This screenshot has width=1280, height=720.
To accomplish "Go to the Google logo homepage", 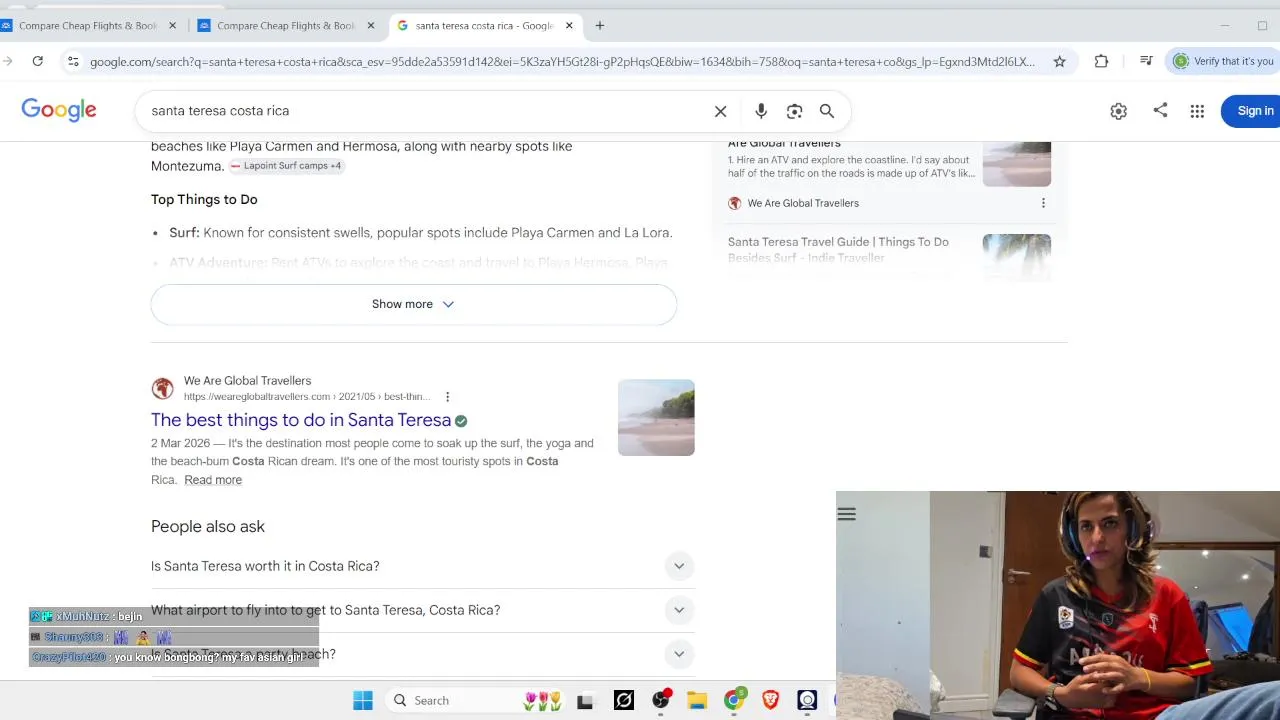I will [59, 110].
